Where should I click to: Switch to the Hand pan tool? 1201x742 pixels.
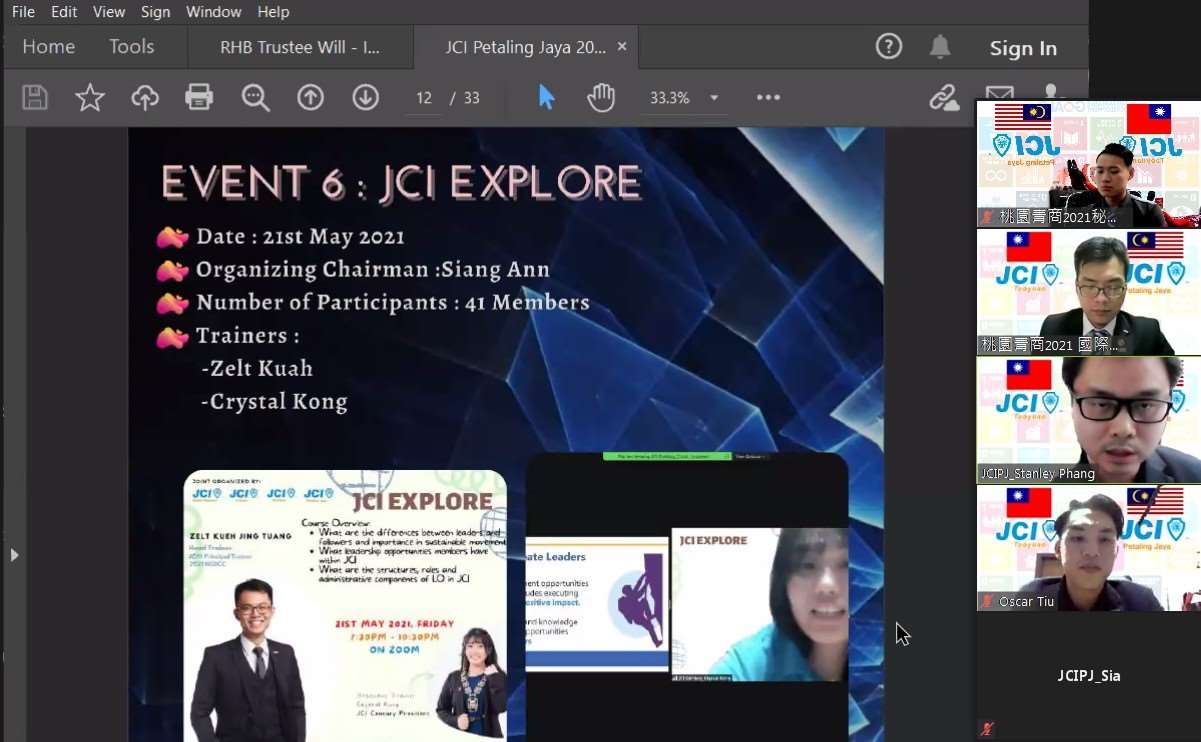tap(601, 97)
